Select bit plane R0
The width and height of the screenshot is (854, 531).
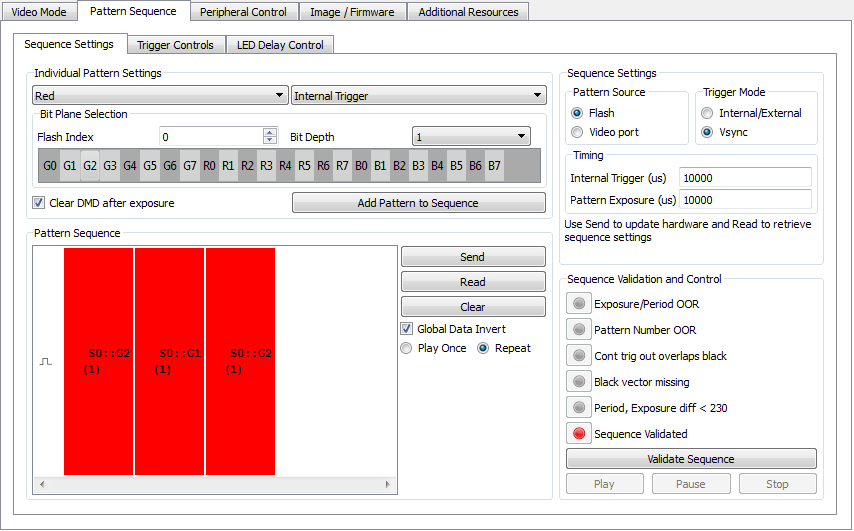(x=209, y=166)
